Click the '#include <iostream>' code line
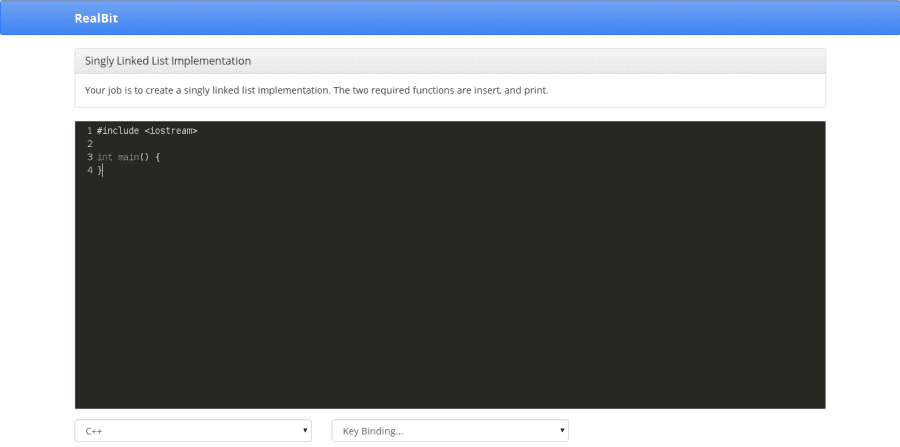 pos(147,131)
